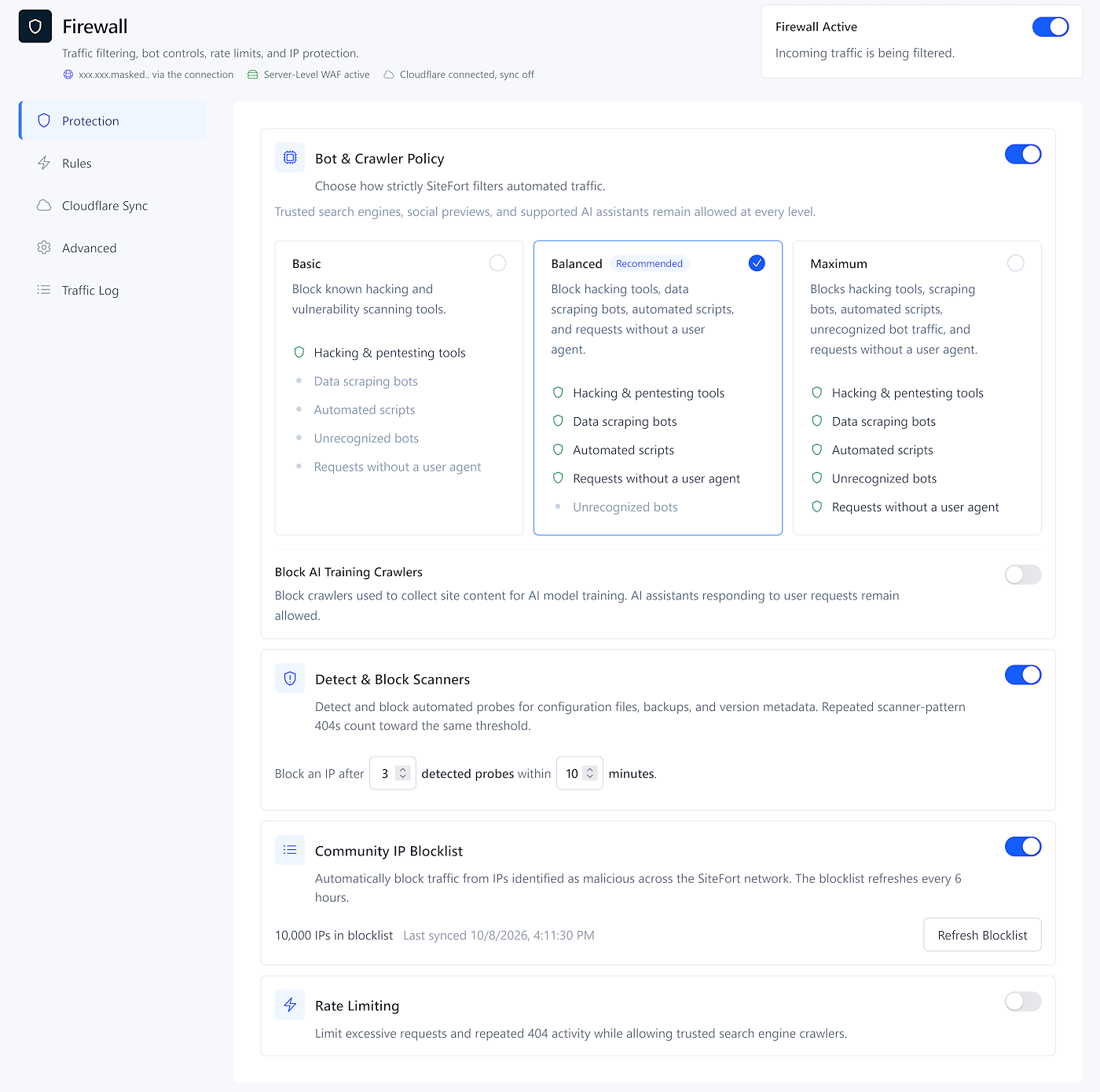The height and width of the screenshot is (1092, 1100).
Task: Click shield icon next to Basic's Hacking & pentesting tools
Action: pyautogui.click(x=299, y=353)
